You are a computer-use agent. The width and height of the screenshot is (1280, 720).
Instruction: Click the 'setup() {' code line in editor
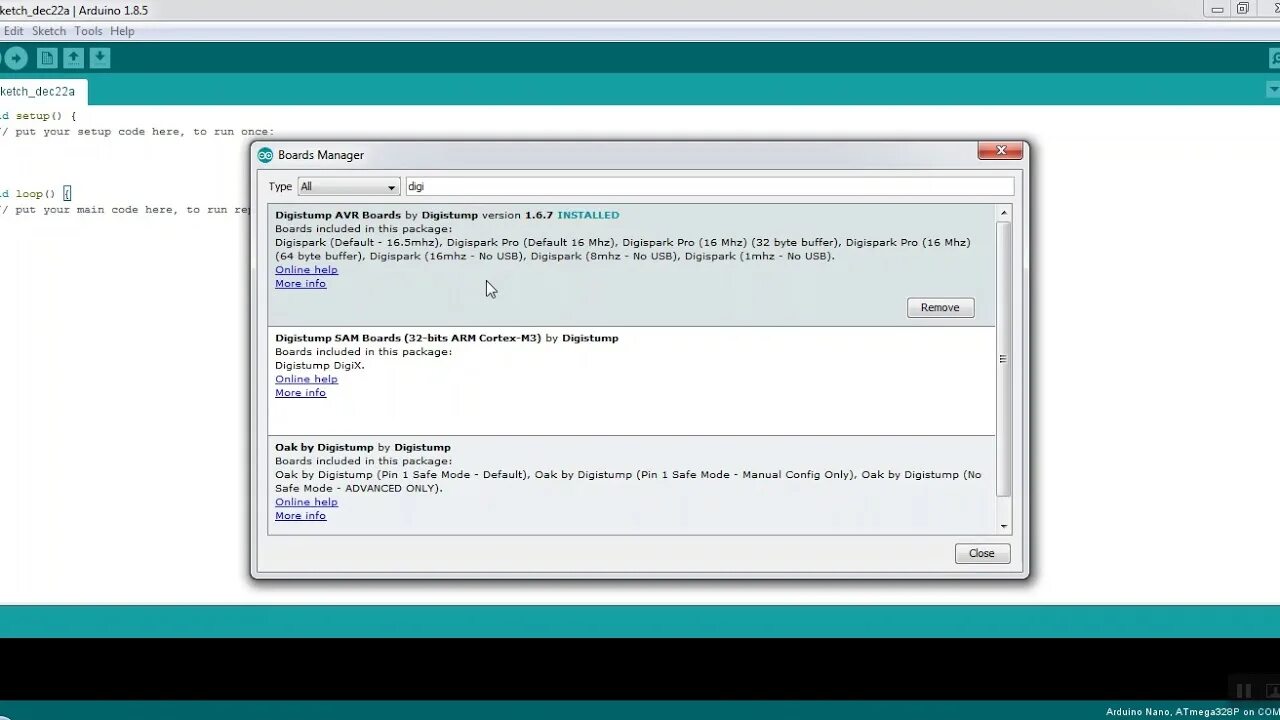[x=45, y=116]
